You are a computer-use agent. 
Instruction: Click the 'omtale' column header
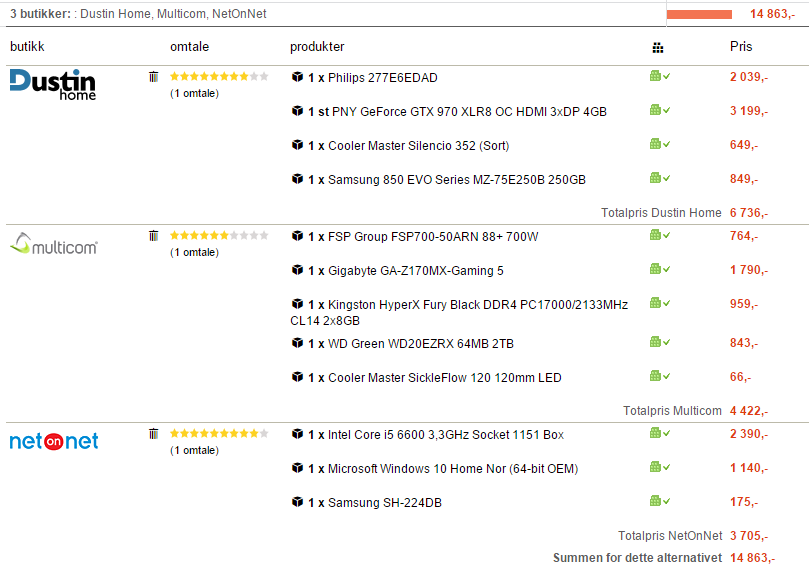tap(189, 47)
